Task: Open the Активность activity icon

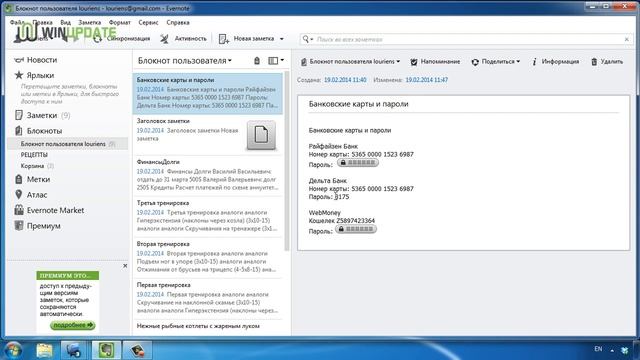Action: 164,39
